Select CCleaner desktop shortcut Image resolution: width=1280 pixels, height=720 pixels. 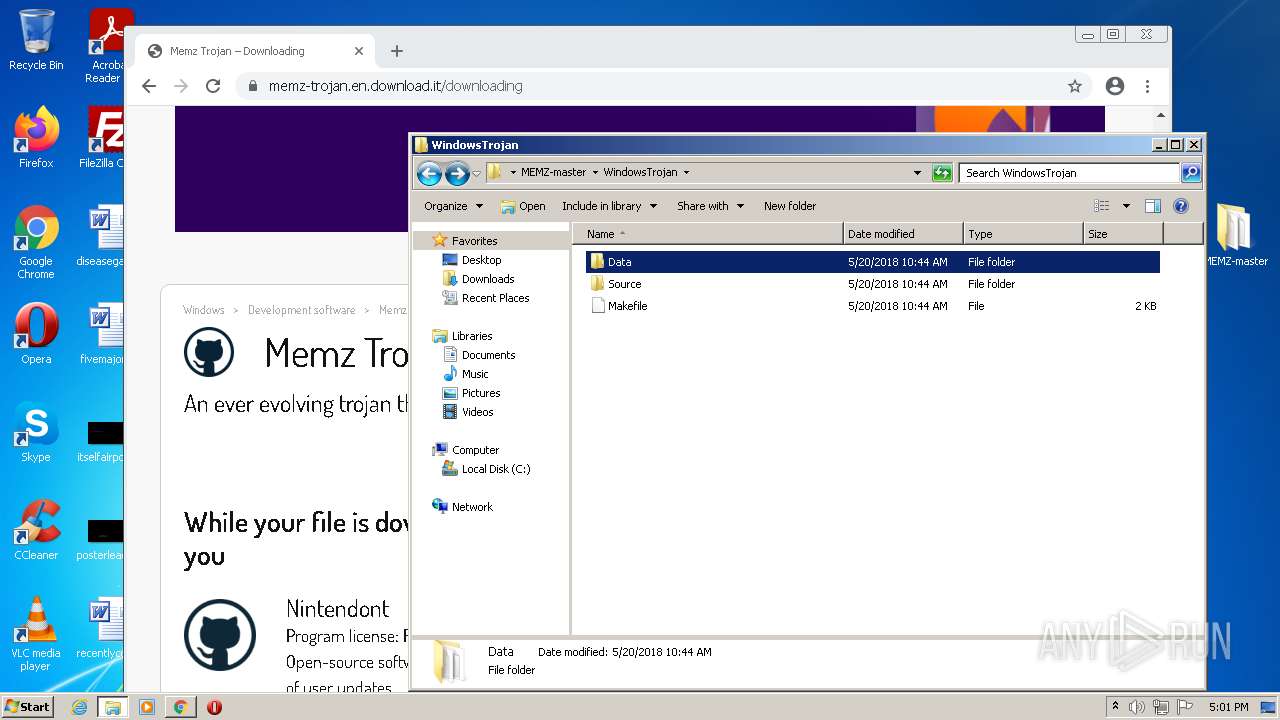36,530
